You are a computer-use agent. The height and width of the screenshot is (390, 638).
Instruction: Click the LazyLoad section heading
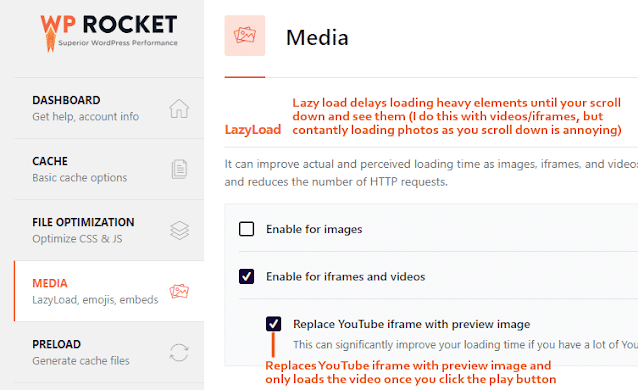pos(253,130)
